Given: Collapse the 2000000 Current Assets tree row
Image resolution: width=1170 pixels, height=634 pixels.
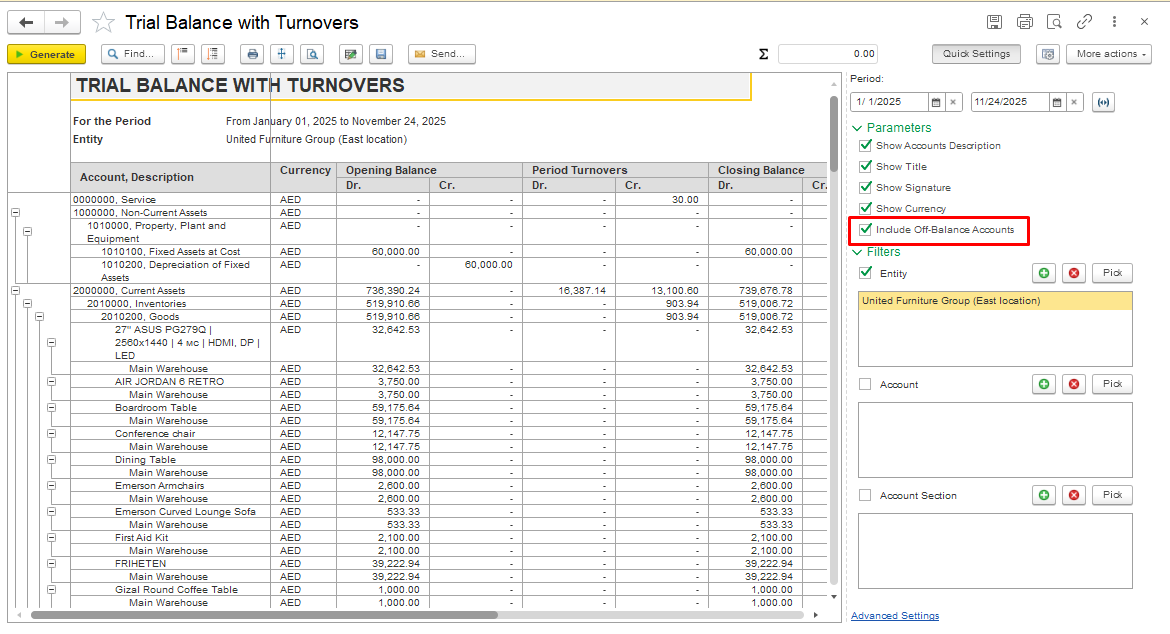Looking at the screenshot, I should [x=15, y=291].
